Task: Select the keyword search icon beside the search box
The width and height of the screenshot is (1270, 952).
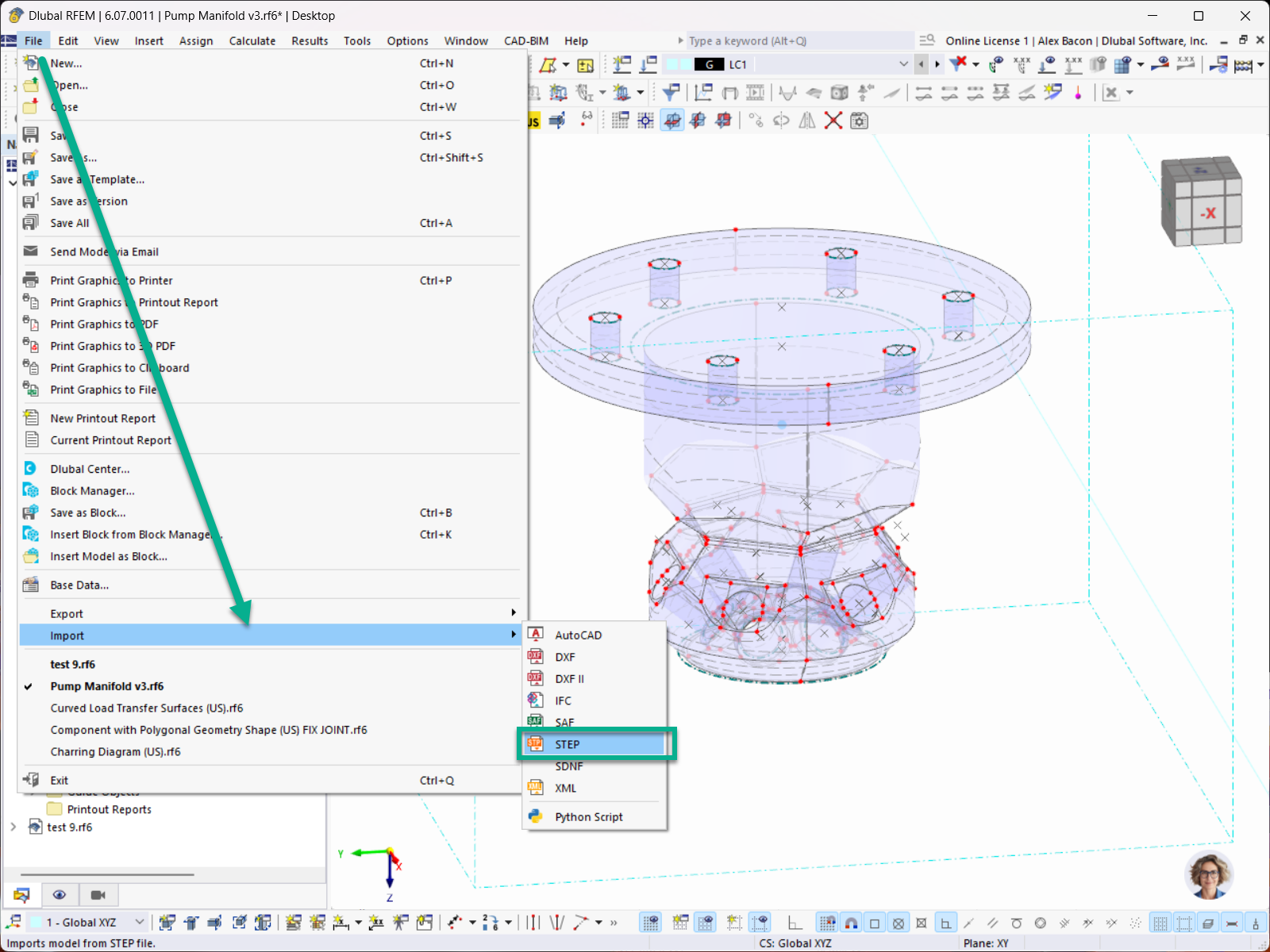Action: tap(927, 40)
